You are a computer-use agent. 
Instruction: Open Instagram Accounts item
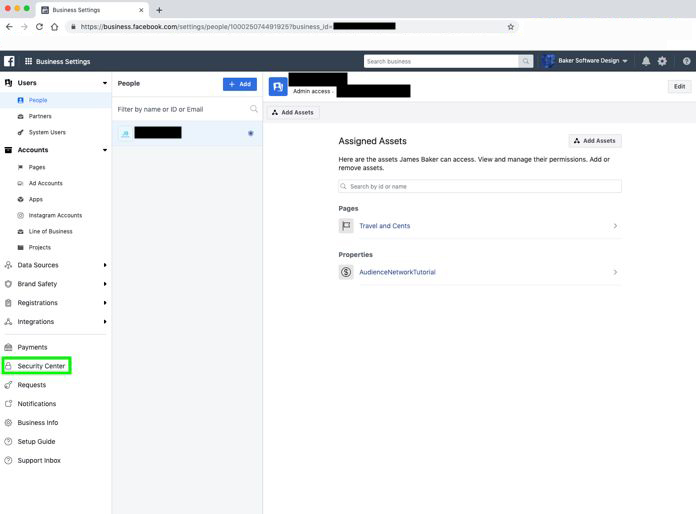pyautogui.click(x=55, y=215)
